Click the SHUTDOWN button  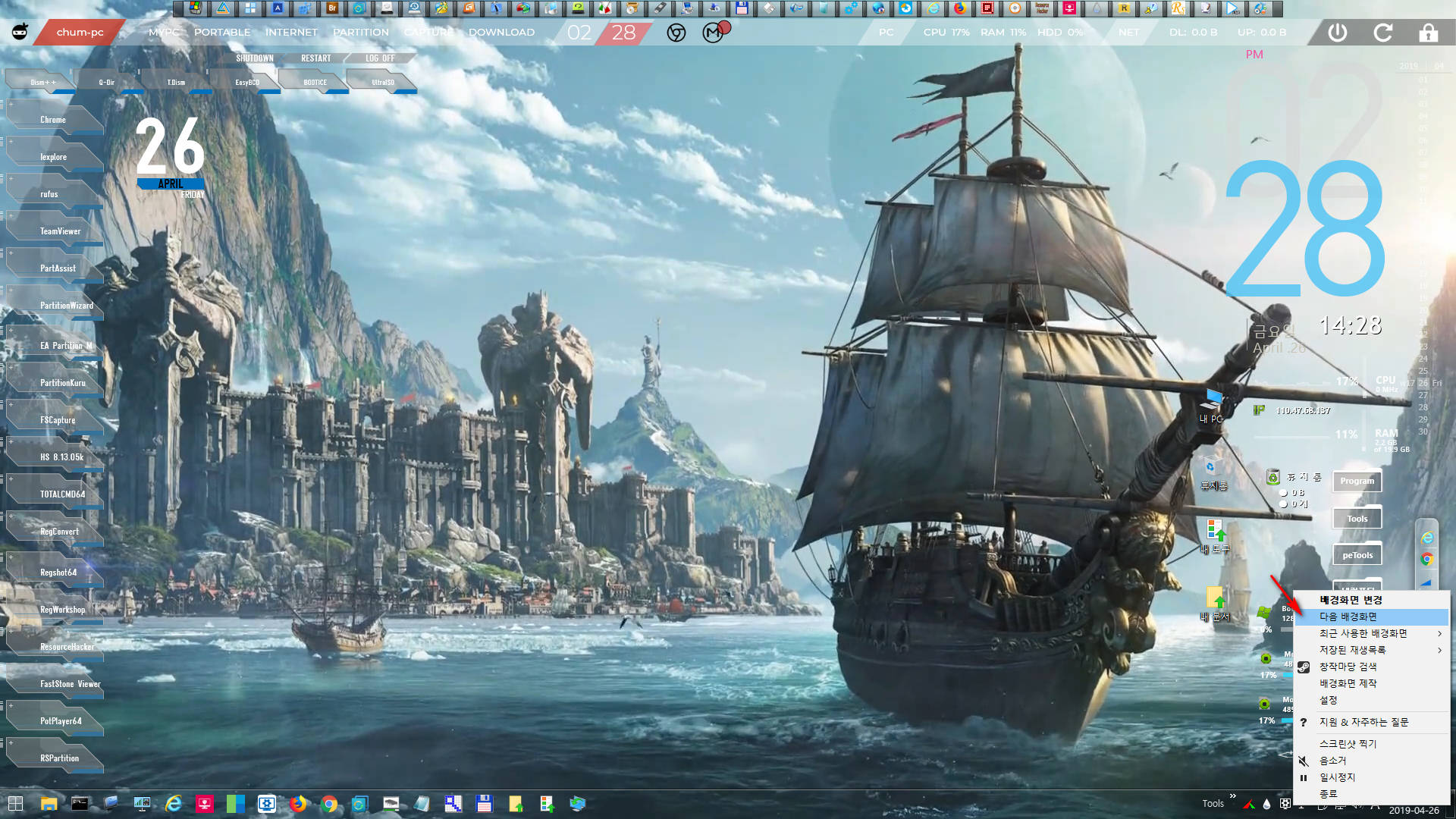[255, 58]
